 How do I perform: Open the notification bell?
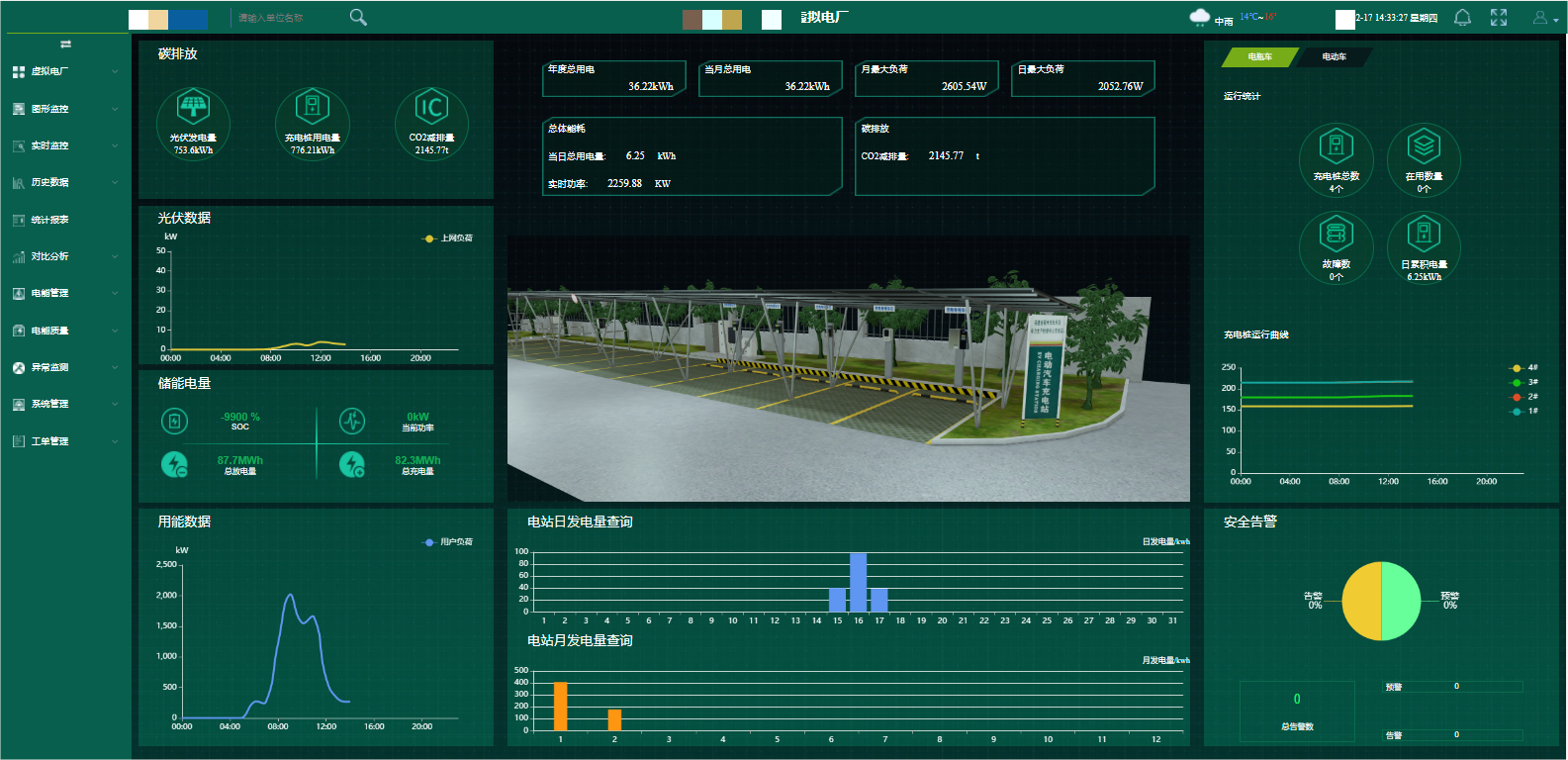[1462, 18]
